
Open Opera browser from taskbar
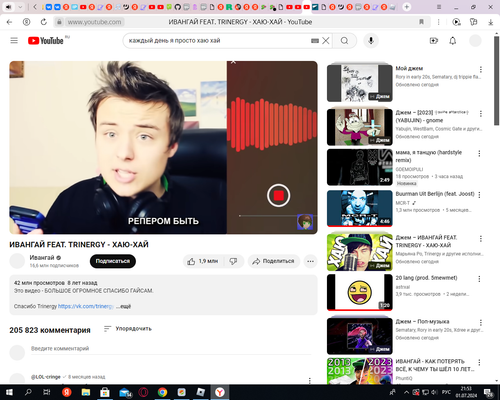pos(143,392)
